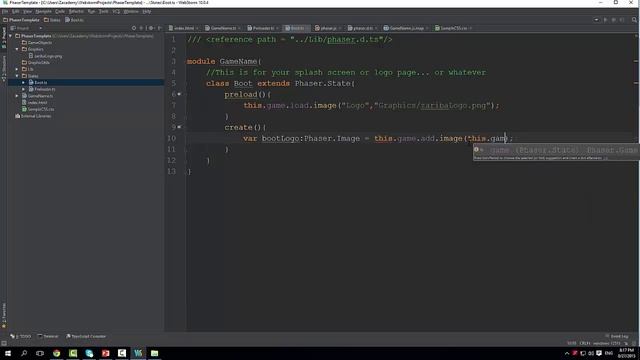Open the Edit menu
Screen dimensions: 640x360
(x=16, y=11)
